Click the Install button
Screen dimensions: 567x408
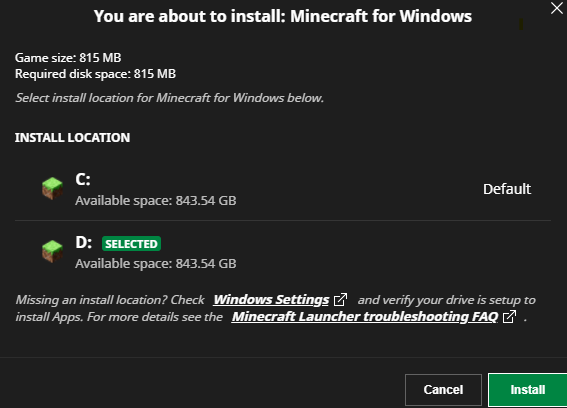528,390
